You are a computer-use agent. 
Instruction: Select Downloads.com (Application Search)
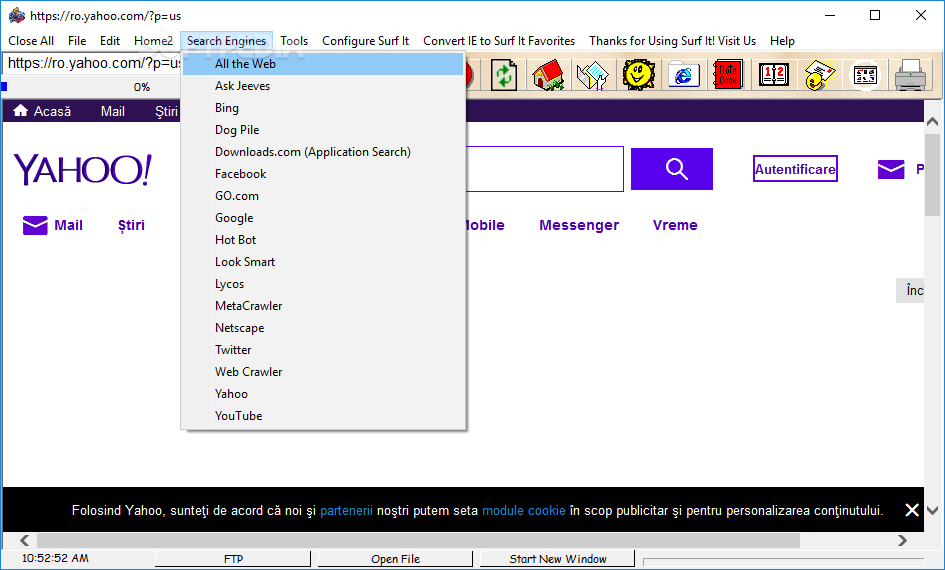pyautogui.click(x=323, y=152)
